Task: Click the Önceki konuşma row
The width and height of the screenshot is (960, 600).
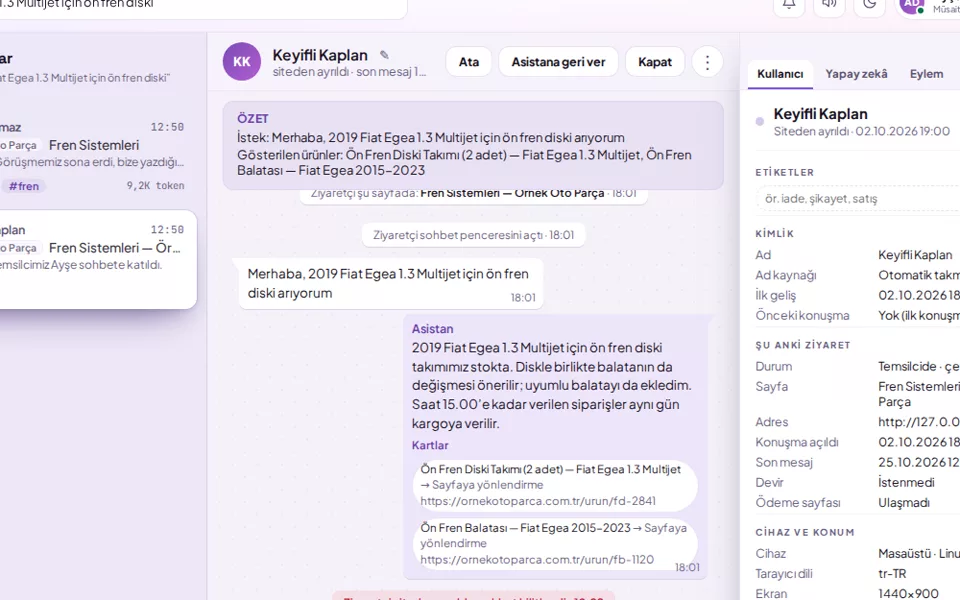Action: point(857,315)
